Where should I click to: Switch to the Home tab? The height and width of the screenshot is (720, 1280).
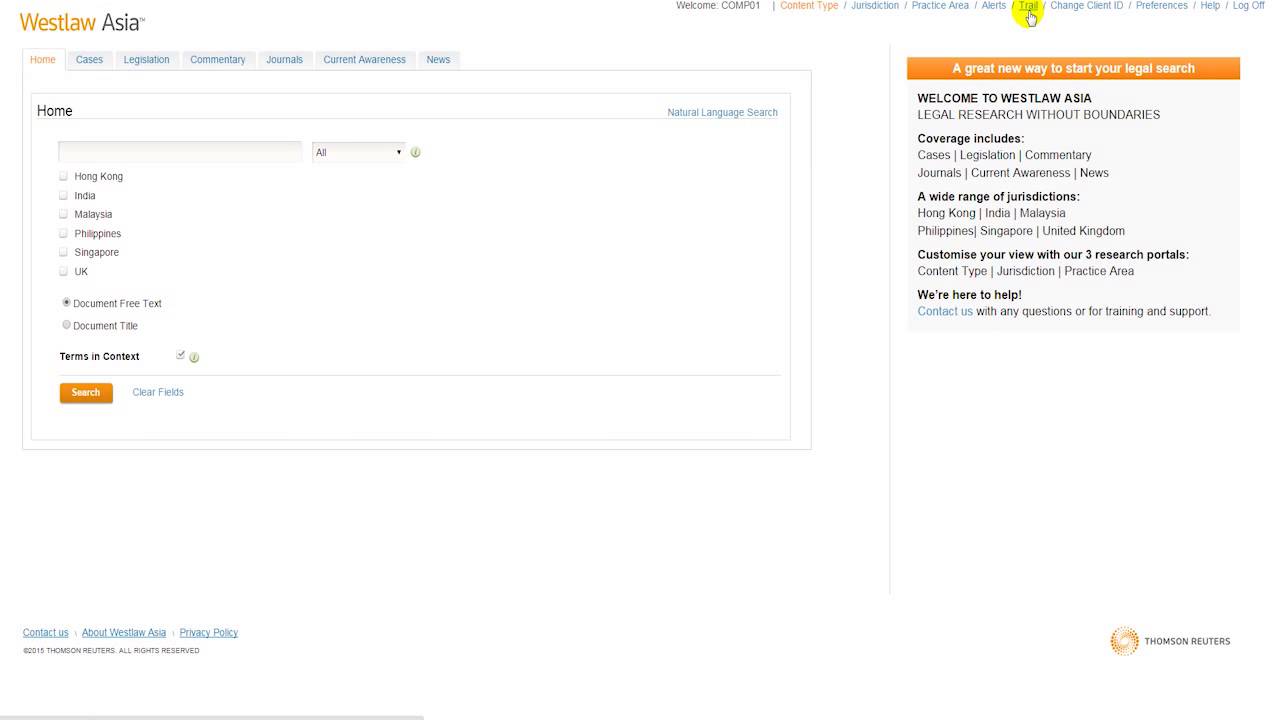tap(43, 60)
